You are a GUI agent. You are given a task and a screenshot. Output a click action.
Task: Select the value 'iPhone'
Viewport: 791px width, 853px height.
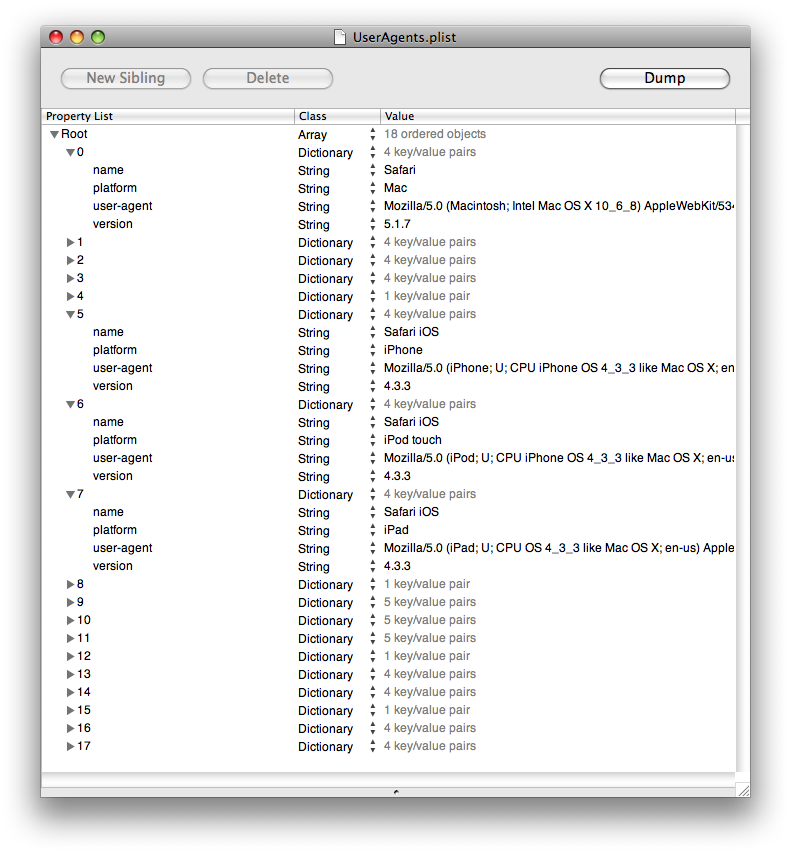(x=403, y=350)
